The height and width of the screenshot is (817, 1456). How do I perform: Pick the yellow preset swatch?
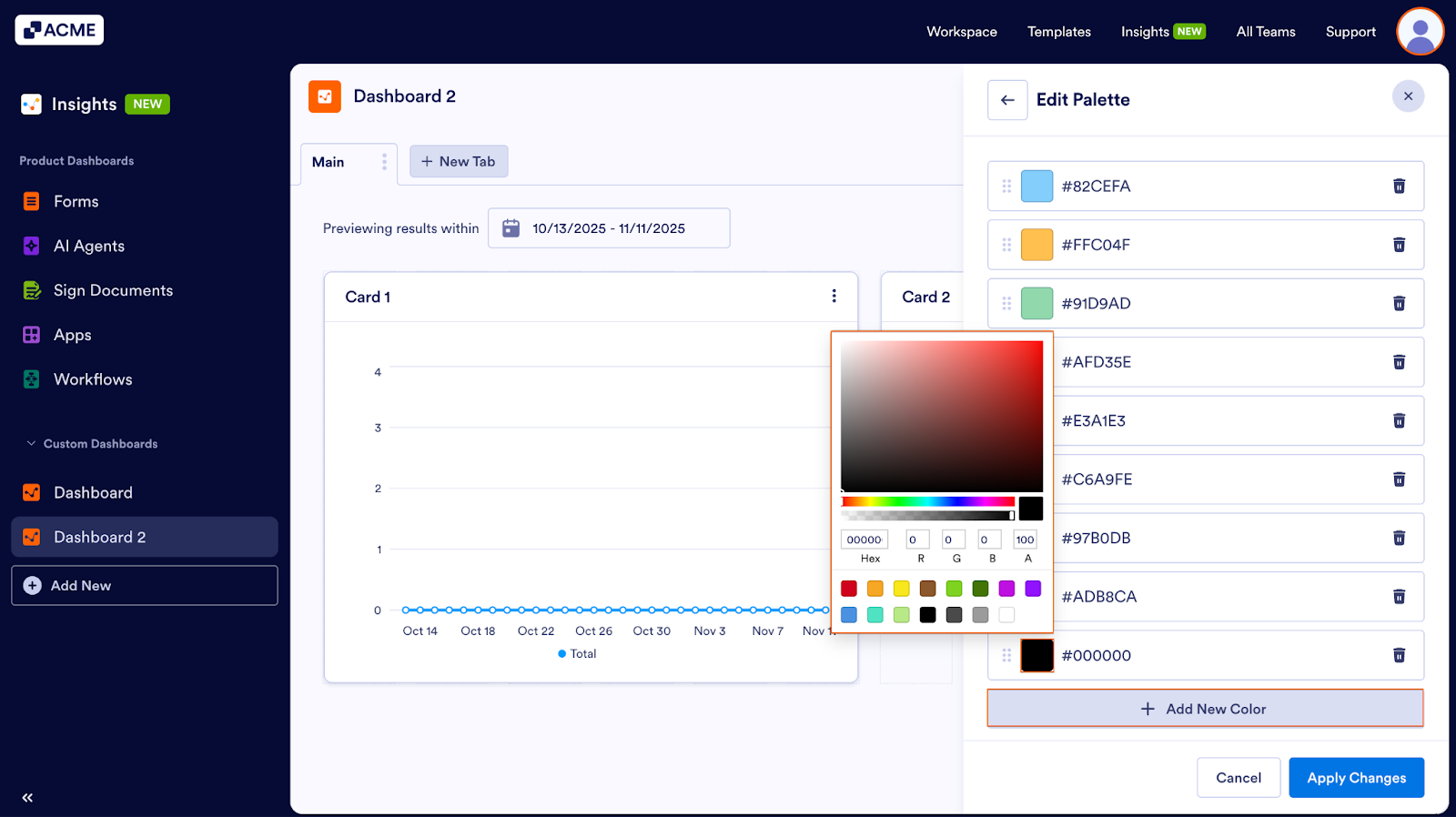[x=901, y=589]
